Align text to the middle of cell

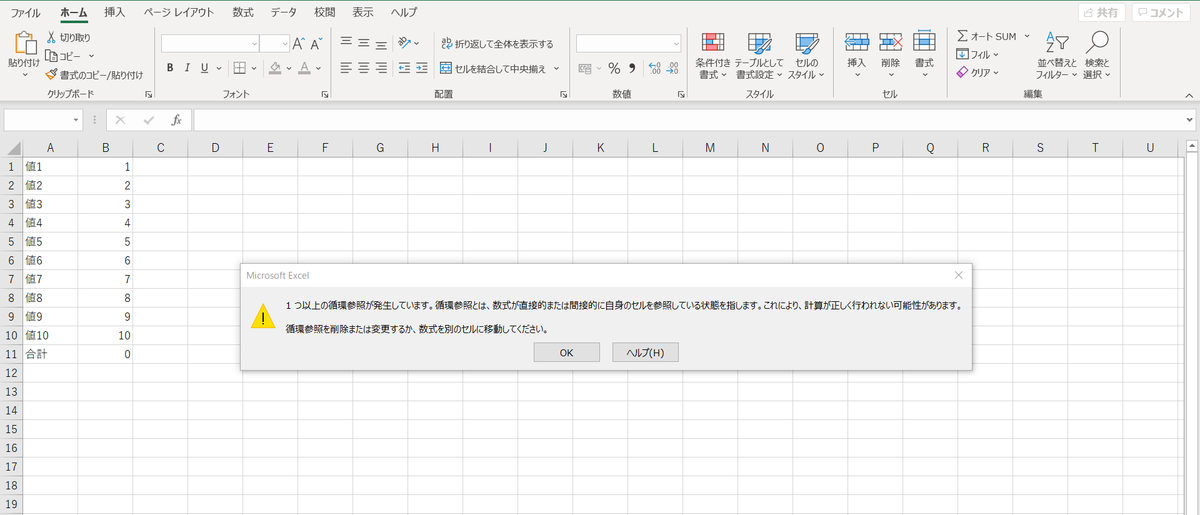365,43
